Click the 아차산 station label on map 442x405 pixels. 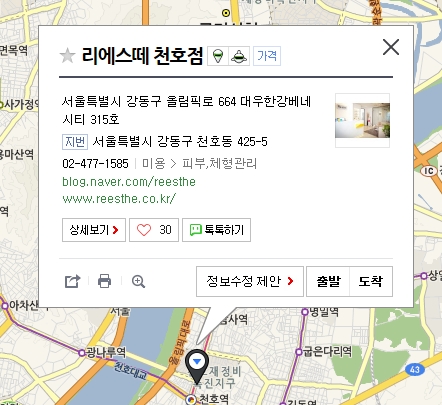[24, 305]
